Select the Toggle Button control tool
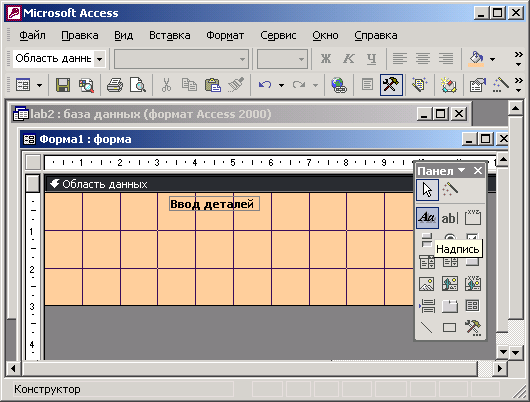This screenshot has width=530, height=402. pyautogui.click(x=427, y=240)
